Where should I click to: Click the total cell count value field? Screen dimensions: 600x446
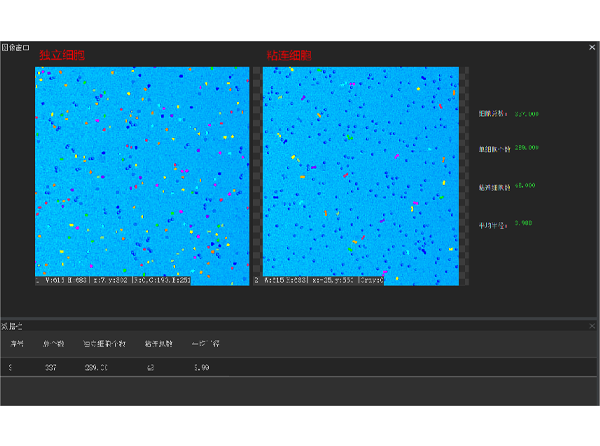pos(526,114)
